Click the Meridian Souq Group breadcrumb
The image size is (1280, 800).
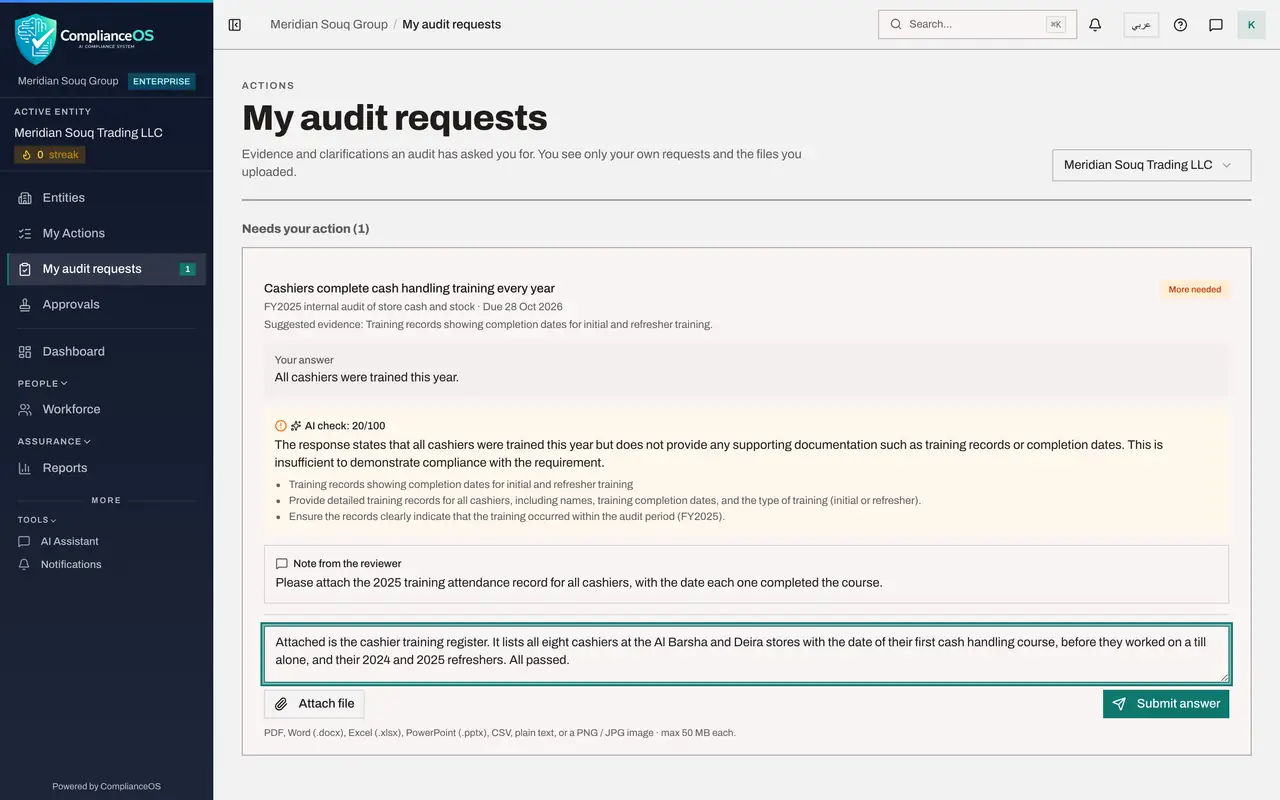329,24
